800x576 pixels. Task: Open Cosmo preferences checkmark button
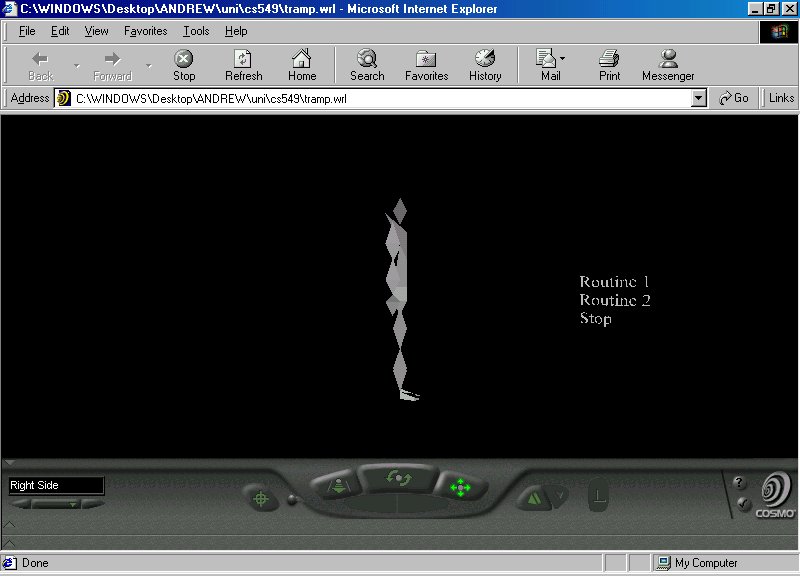point(743,504)
